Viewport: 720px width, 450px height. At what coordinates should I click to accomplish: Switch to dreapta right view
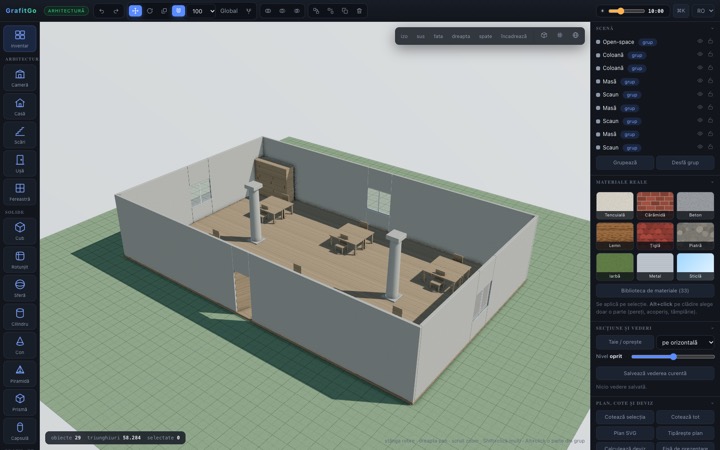(461, 36)
